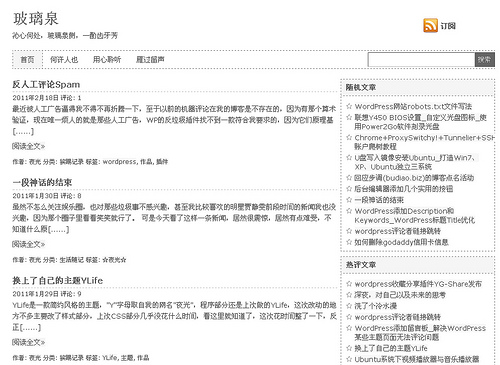Screen dimensions: 500x365
Task: Open hot article WordPress添加留言板
Action: [x=420, y=332]
